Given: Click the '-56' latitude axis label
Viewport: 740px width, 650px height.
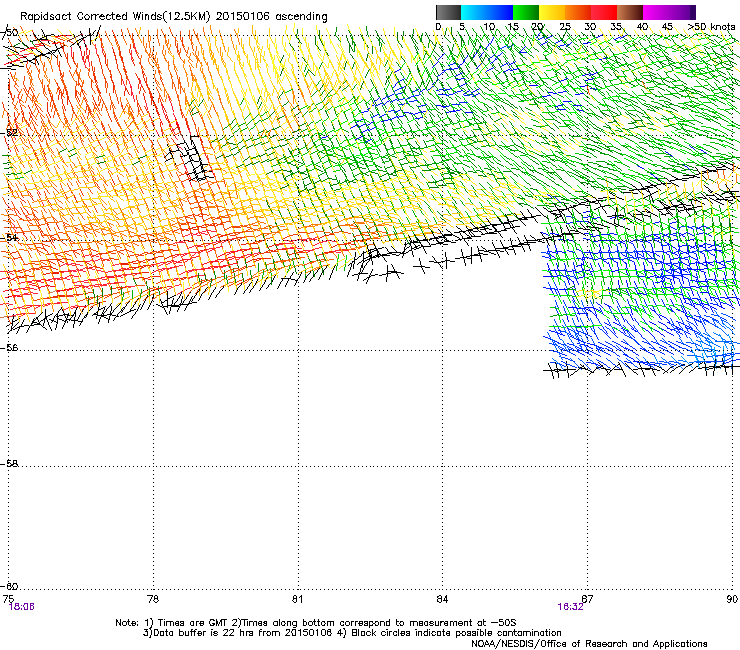Looking at the screenshot, I should (x=9, y=348).
